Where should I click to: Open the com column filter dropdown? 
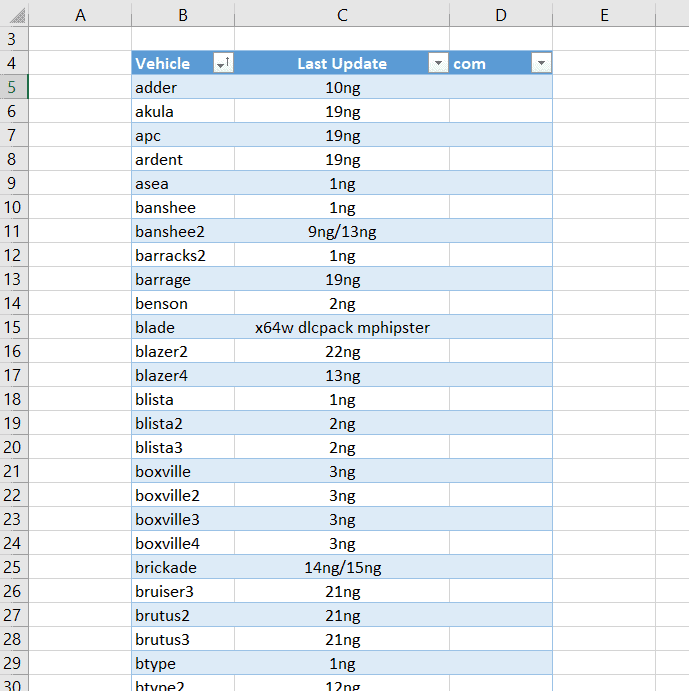click(541, 63)
